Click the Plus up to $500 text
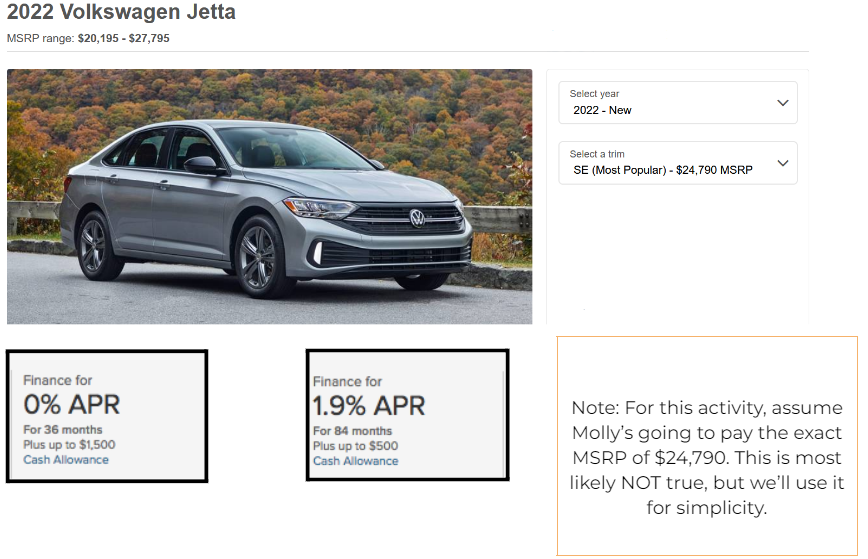868x559 pixels. pyautogui.click(x=355, y=446)
